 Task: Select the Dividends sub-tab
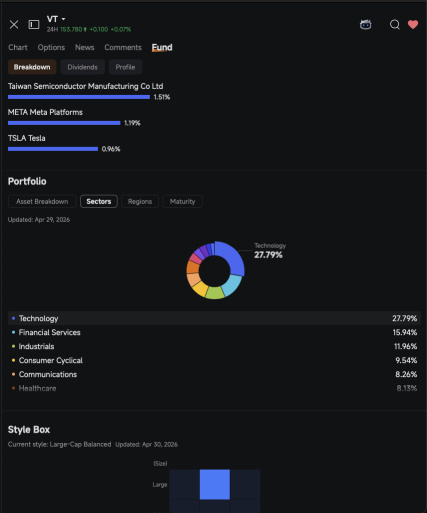click(82, 67)
